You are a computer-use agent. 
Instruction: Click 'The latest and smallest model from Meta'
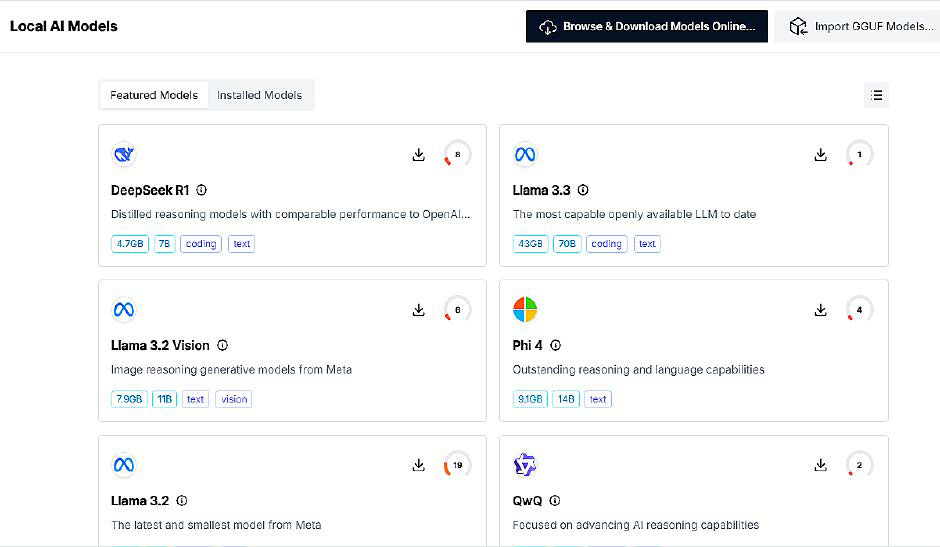click(x=216, y=525)
